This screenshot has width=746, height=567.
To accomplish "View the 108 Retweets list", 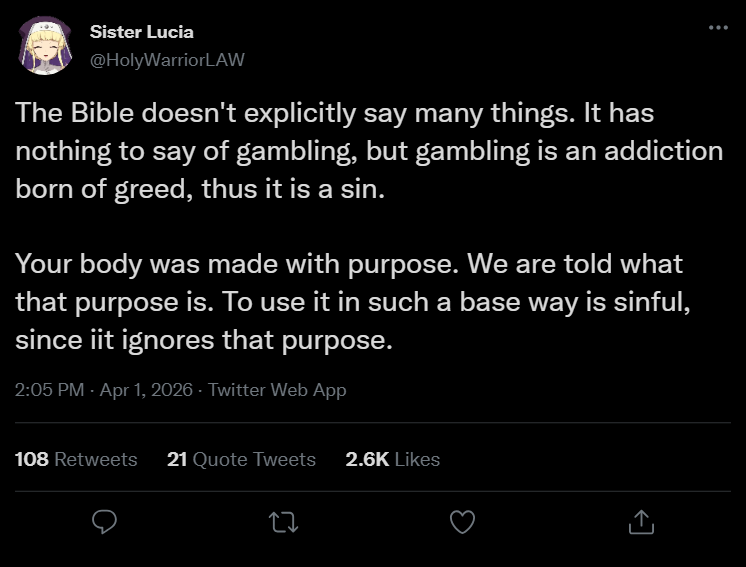I will (77, 459).
